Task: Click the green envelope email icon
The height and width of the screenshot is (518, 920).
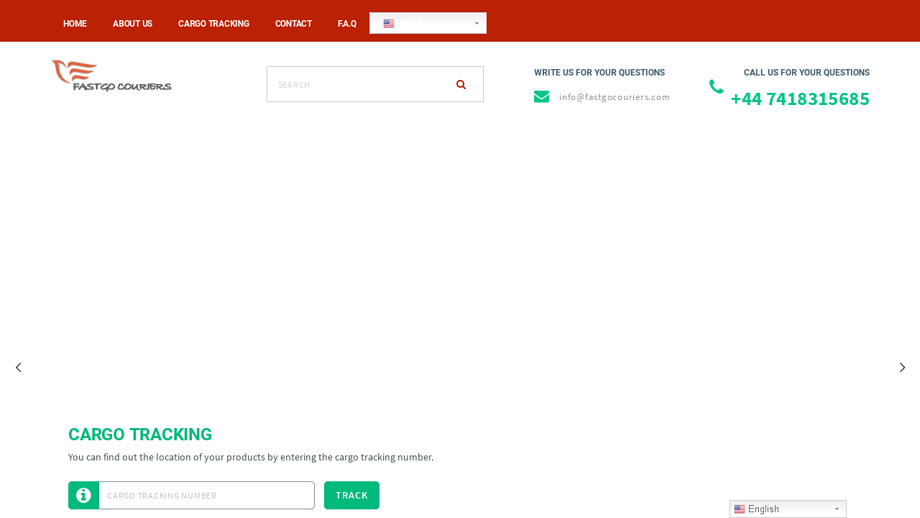Action: point(541,97)
